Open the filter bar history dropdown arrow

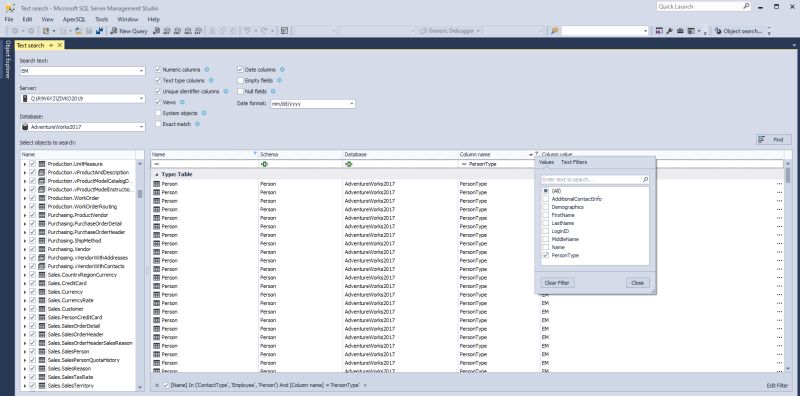tap(365, 385)
